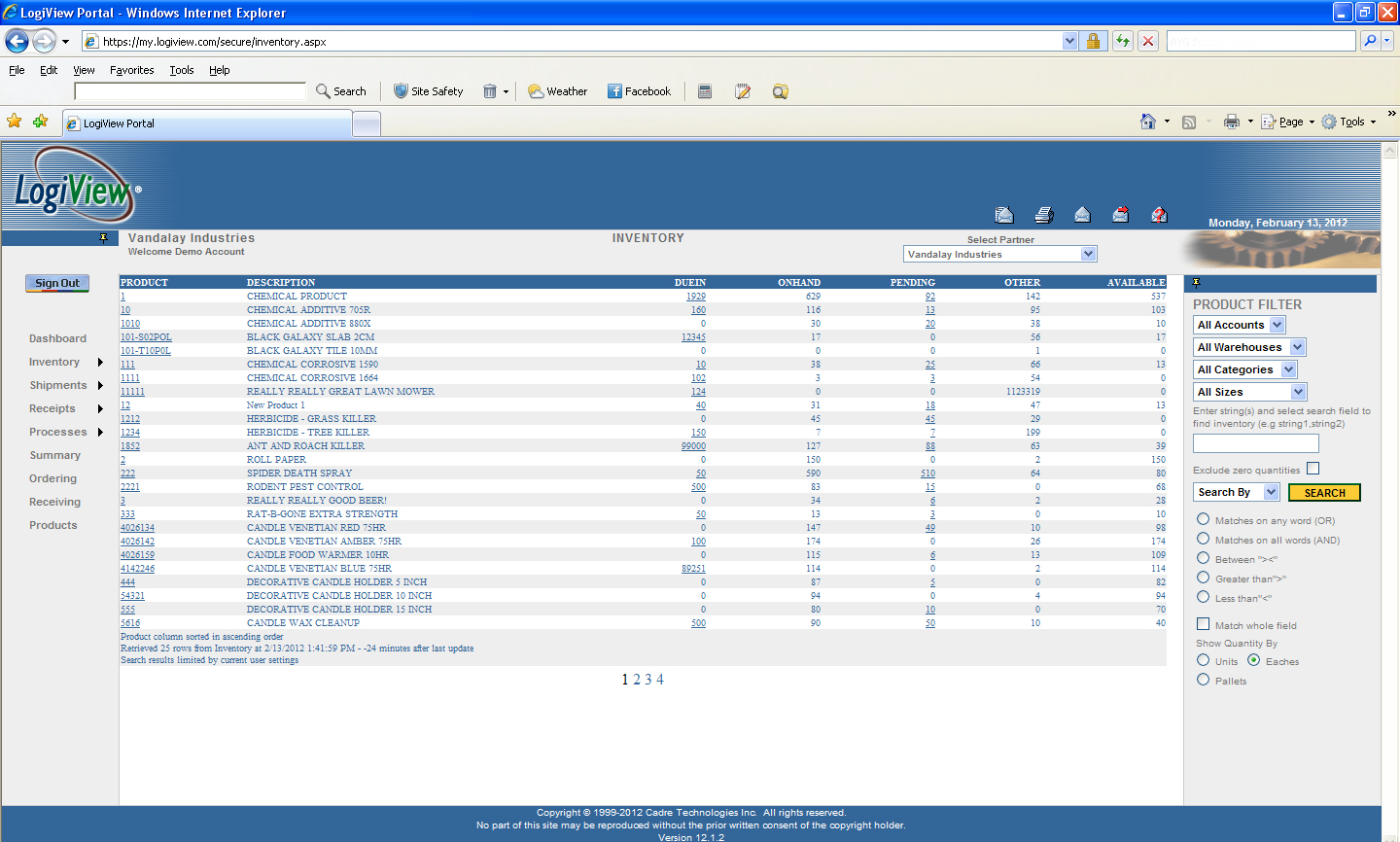The height and width of the screenshot is (842, 1400).
Task: Click the envelope with document icon in header
Action: point(1004,215)
